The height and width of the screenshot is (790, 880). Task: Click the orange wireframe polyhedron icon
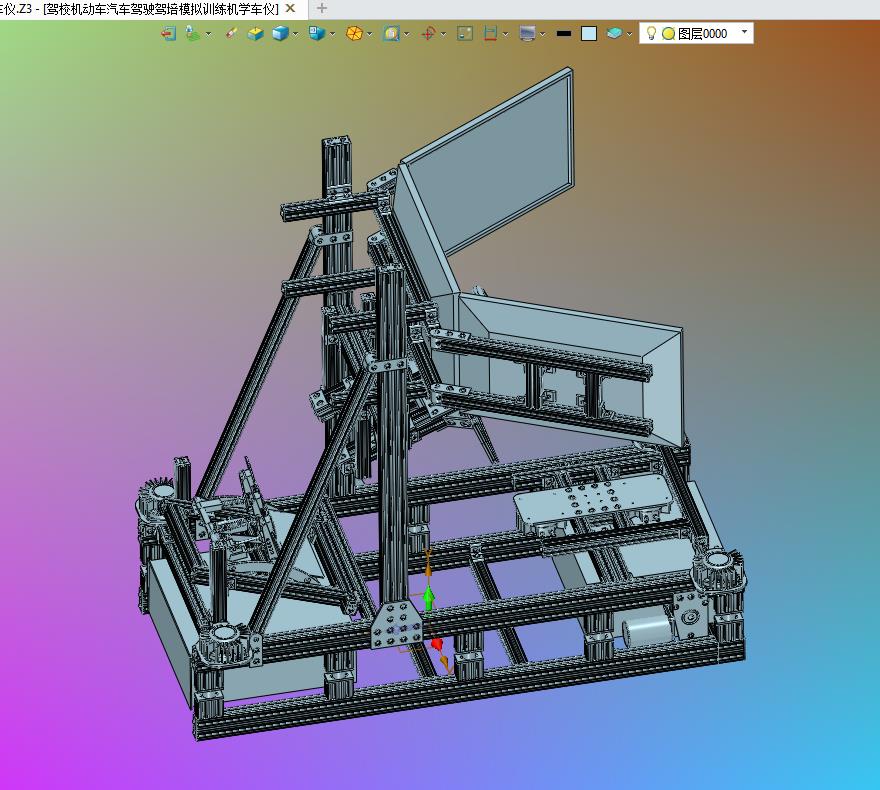[x=354, y=34]
